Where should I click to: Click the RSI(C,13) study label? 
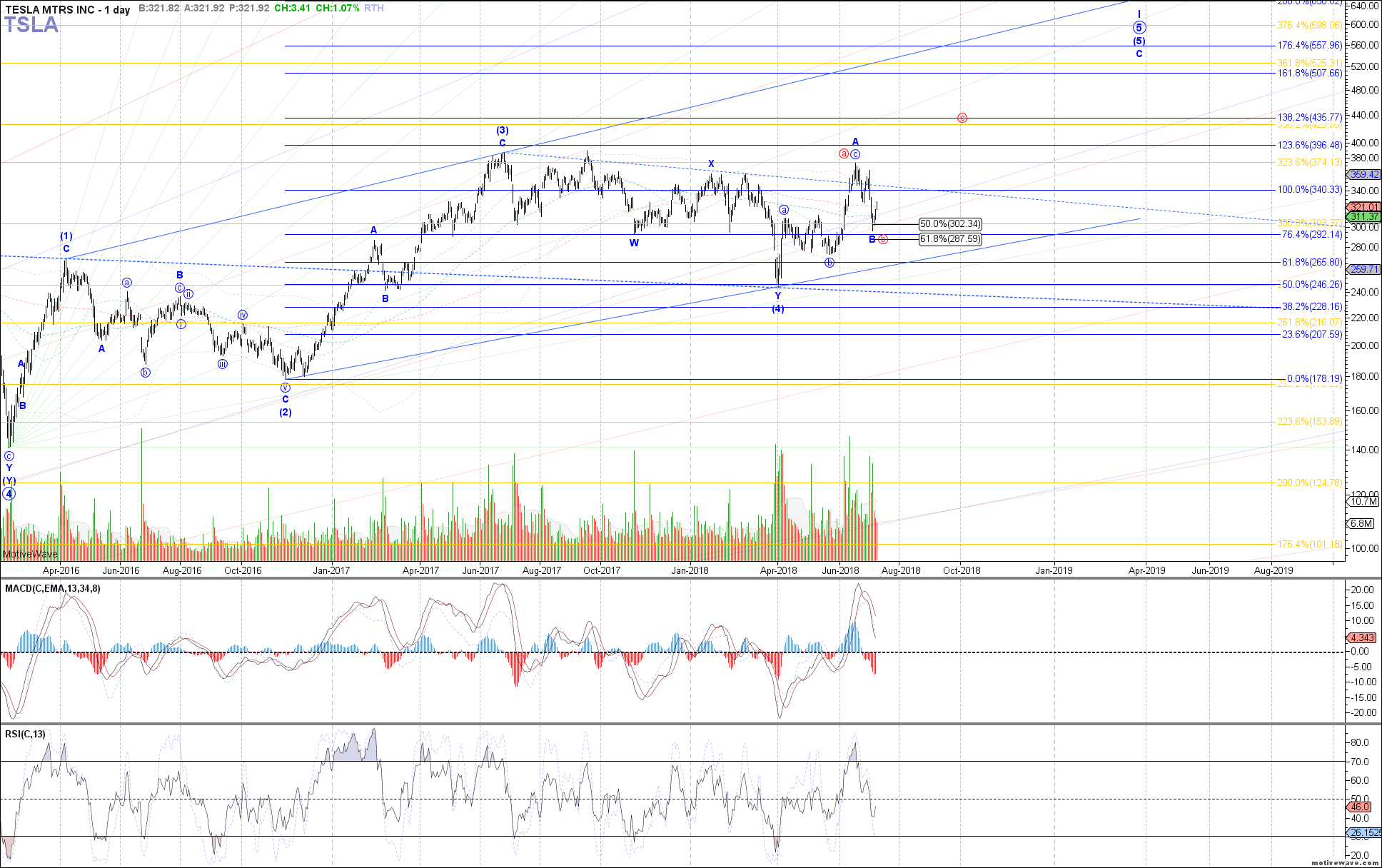(25, 734)
